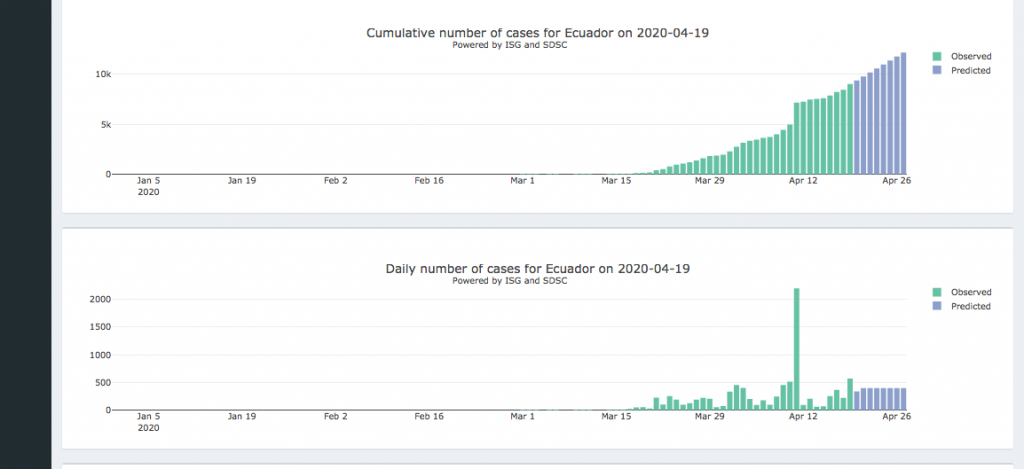Click 'Powered by ISG and SDSC' under cumulative title
This screenshot has width=1024, height=469.
point(510,45)
